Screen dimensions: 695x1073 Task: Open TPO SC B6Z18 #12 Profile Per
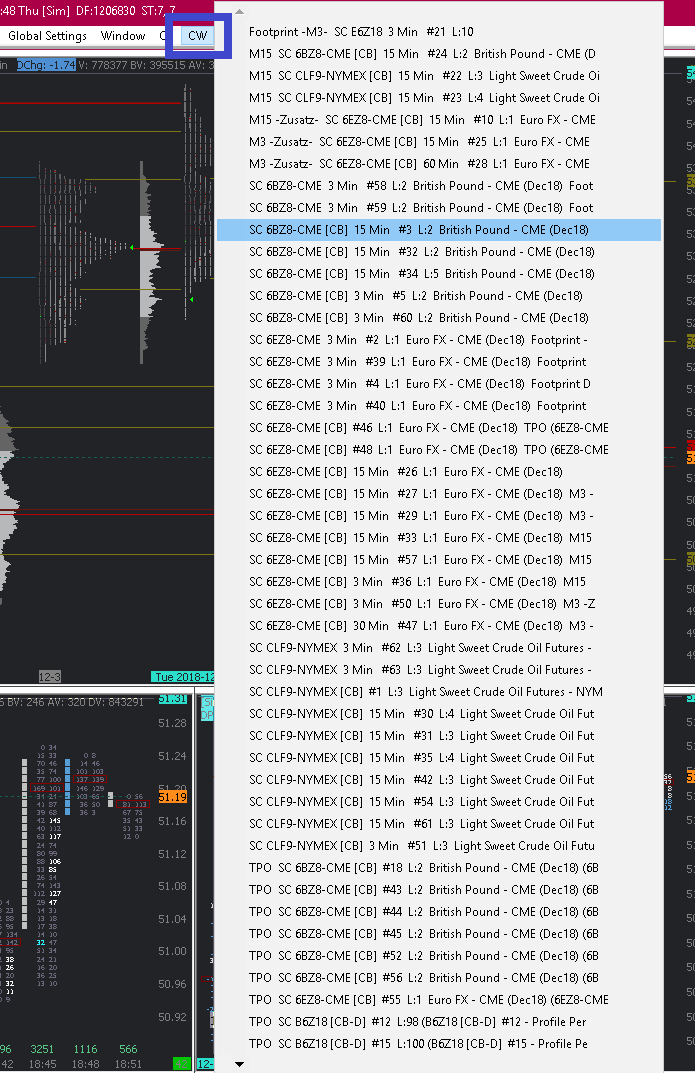(x=439, y=1022)
